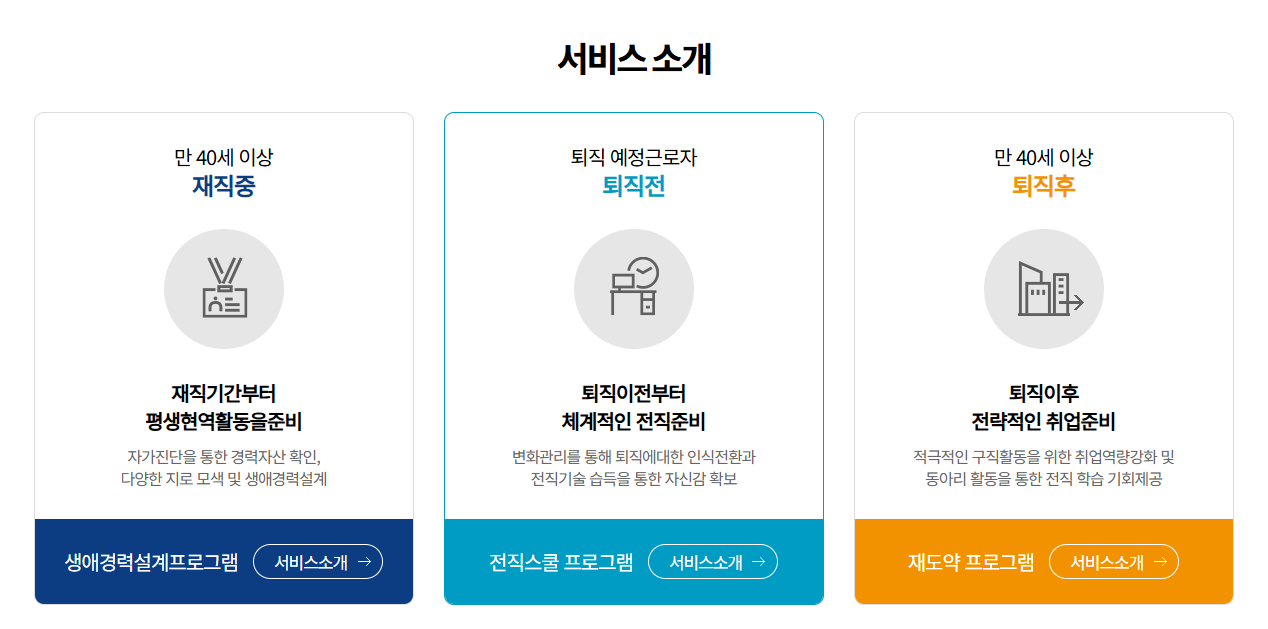
Task: Open 서비스소개 for 전직스쿨 프로그램
Action: click(712, 562)
